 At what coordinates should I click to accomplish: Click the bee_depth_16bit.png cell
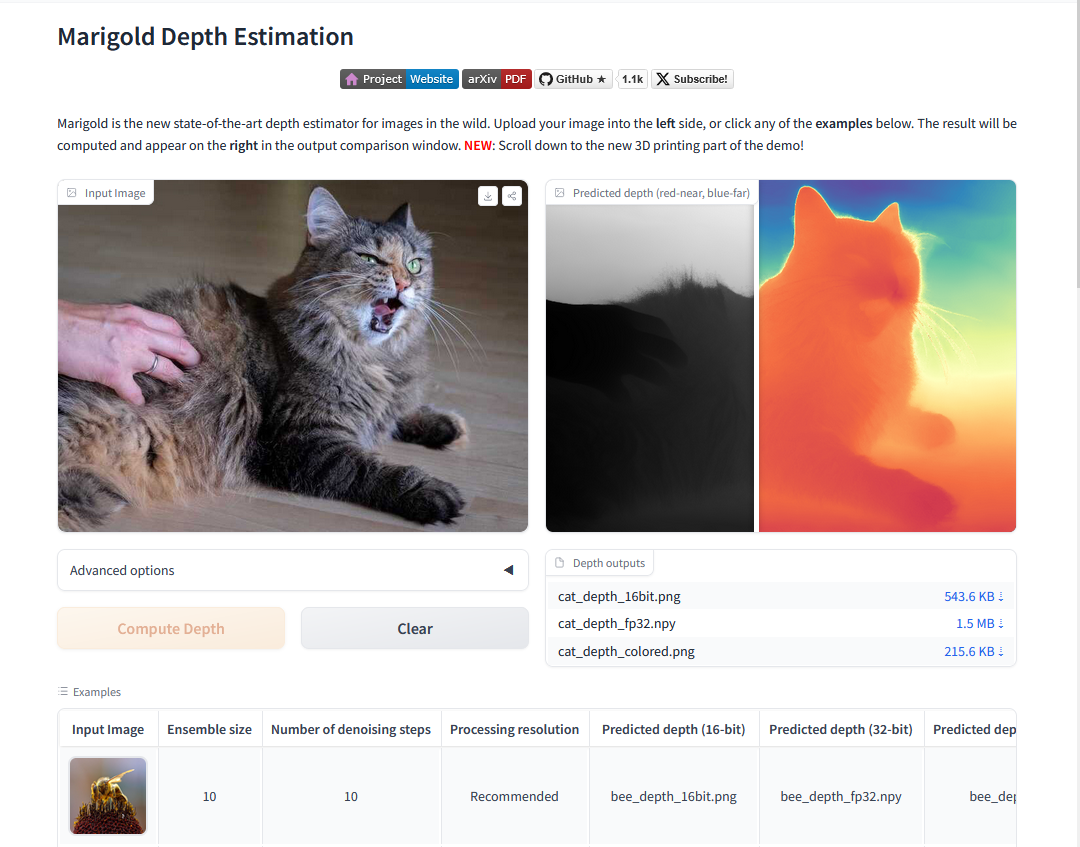674,796
